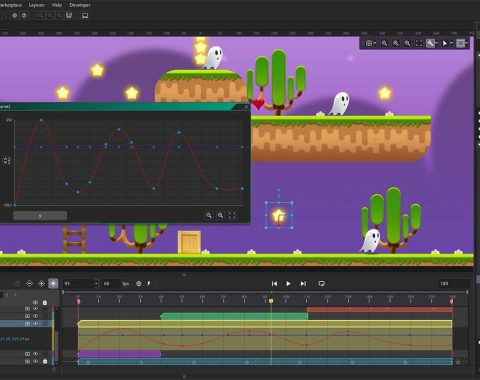480x380 pixels.
Task: Toggle the lock on the bottom layer
Action: click(x=45, y=361)
